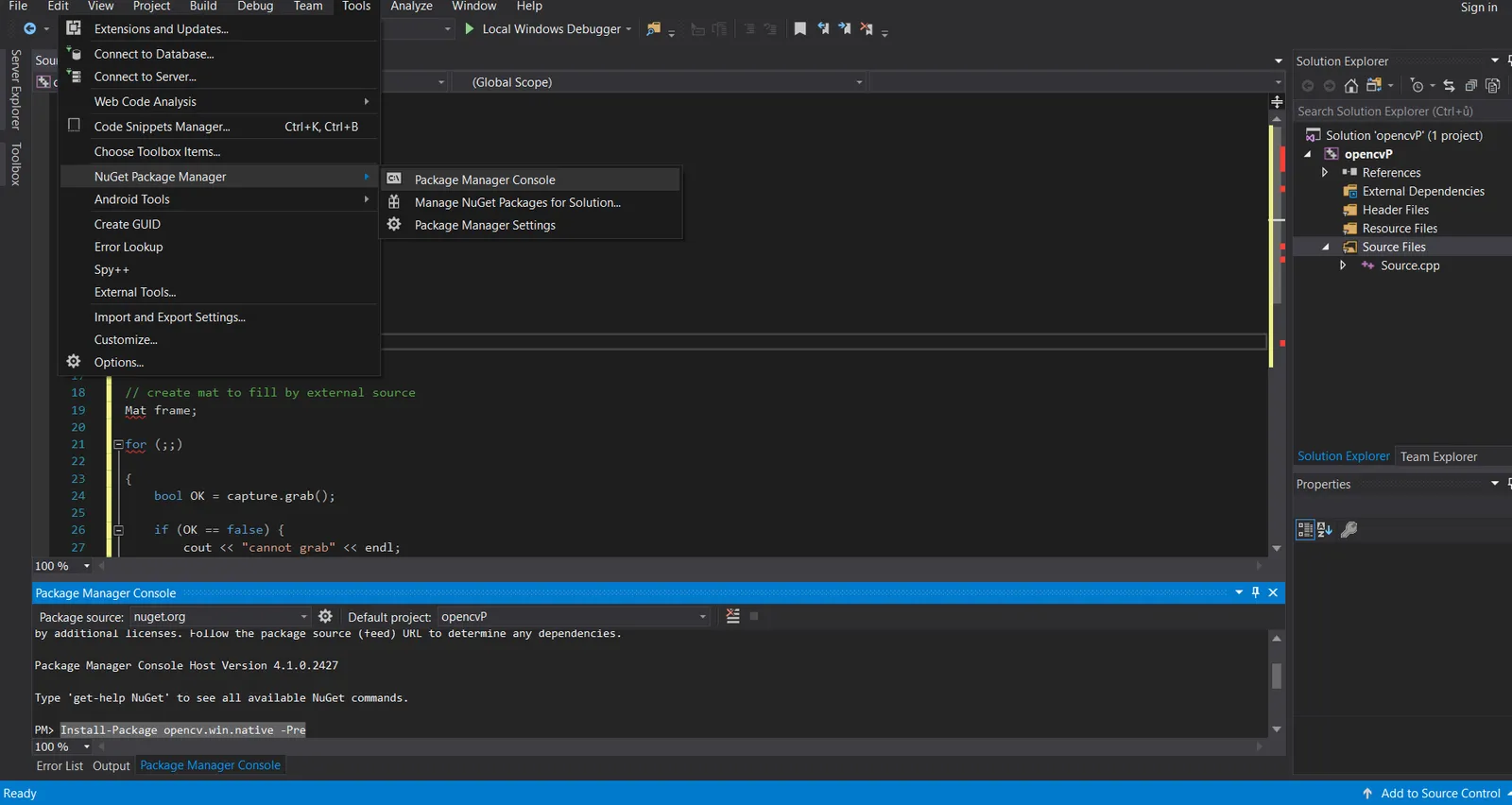Image resolution: width=1512 pixels, height=805 pixels.
Task: Switch to the Output tab
Action: pos(112,766)
